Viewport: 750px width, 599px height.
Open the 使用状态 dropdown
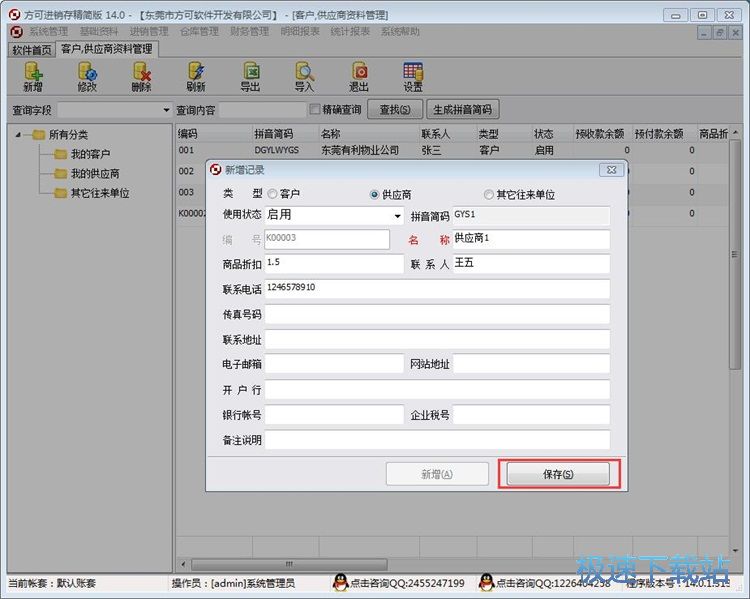tap(397, 216)
